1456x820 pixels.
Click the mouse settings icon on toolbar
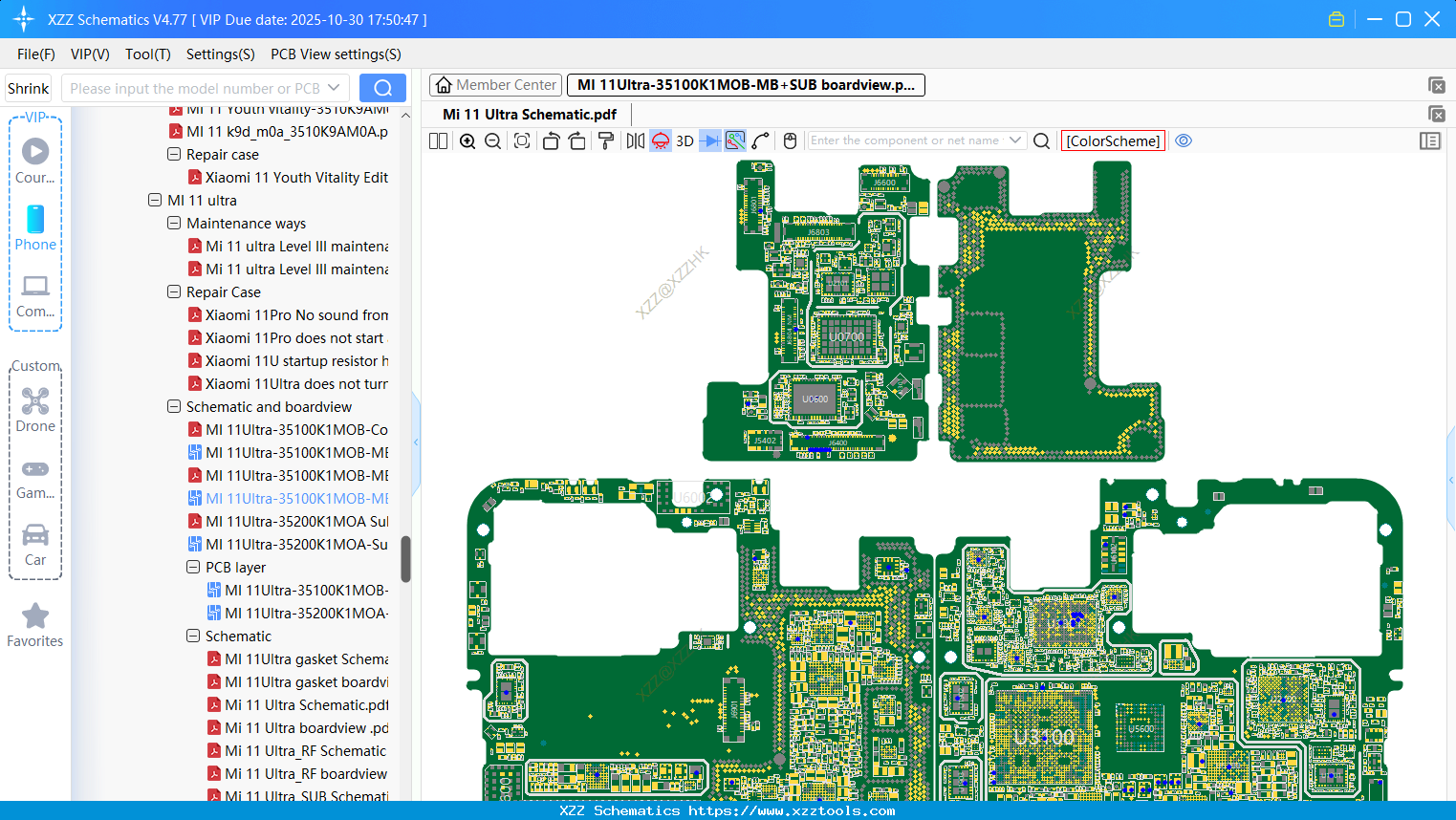tap(790, 140)
